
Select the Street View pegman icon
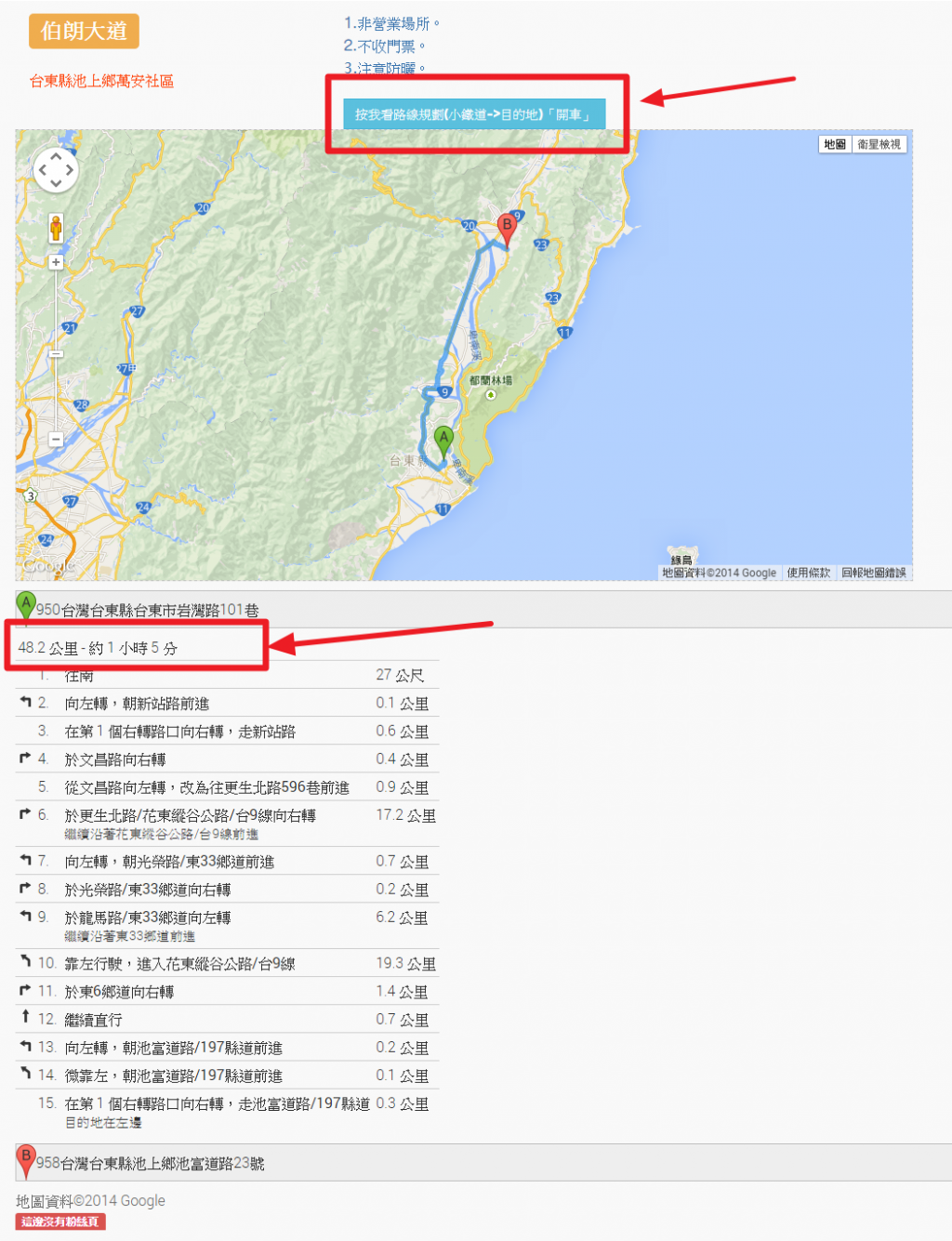[x=56, y=227]
